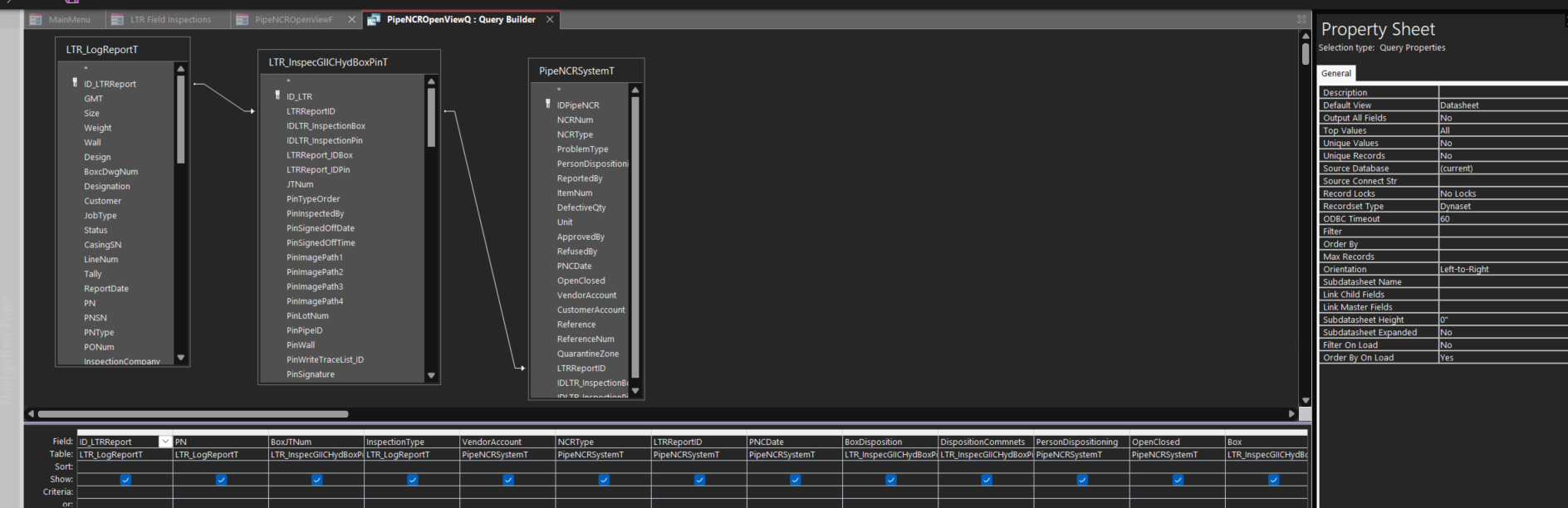1568x508 pixels.
Task: Click the MainMenu form icon
Action: click(x=36, y=20)
